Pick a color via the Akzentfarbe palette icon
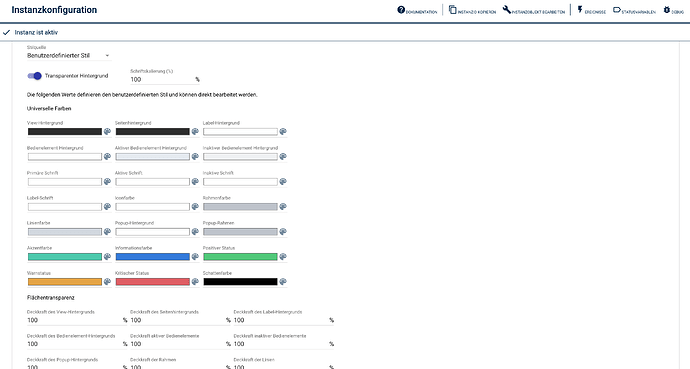690x369 pixels. 107,257
